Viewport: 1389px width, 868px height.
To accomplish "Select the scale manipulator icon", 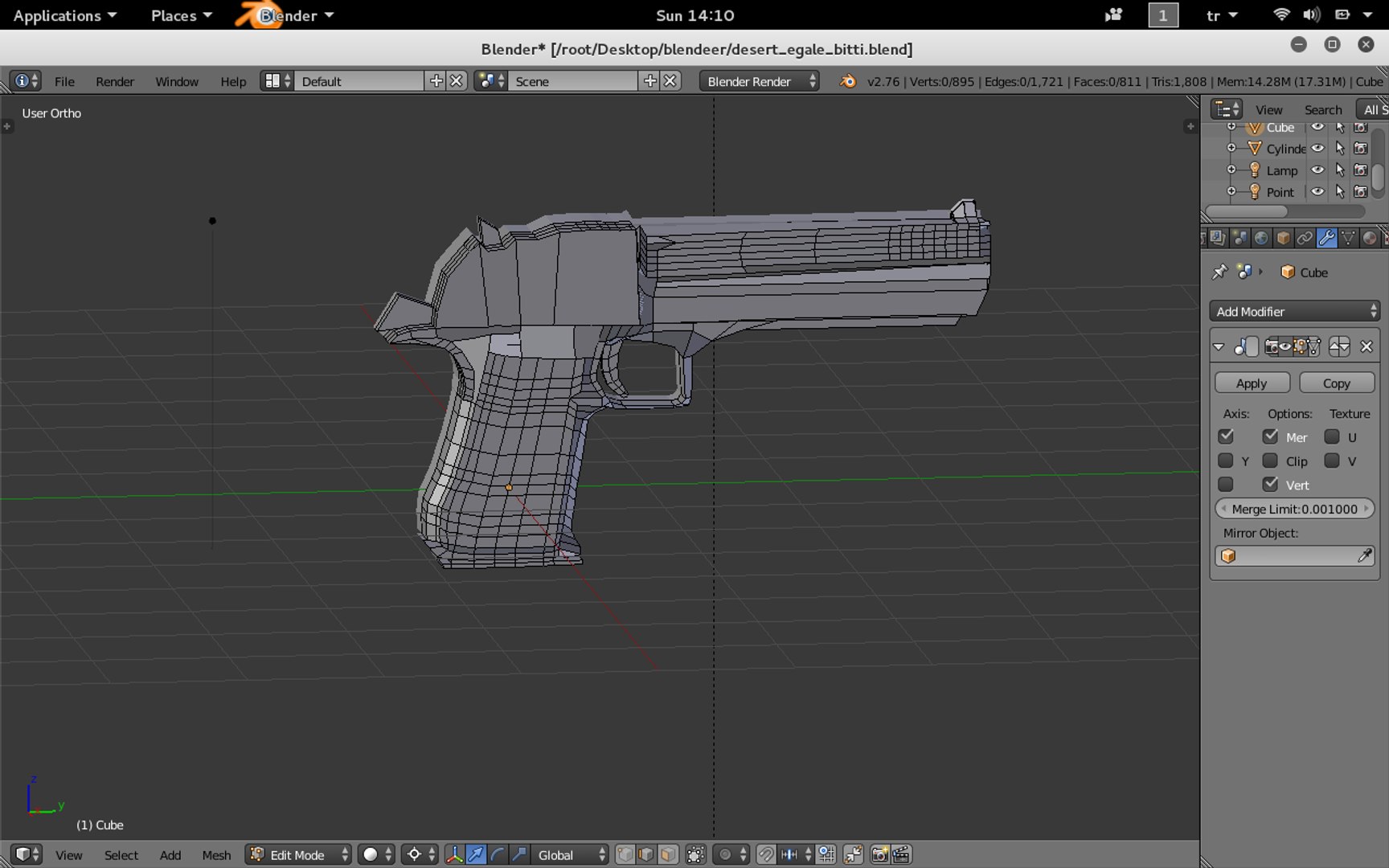I will 519,854.
